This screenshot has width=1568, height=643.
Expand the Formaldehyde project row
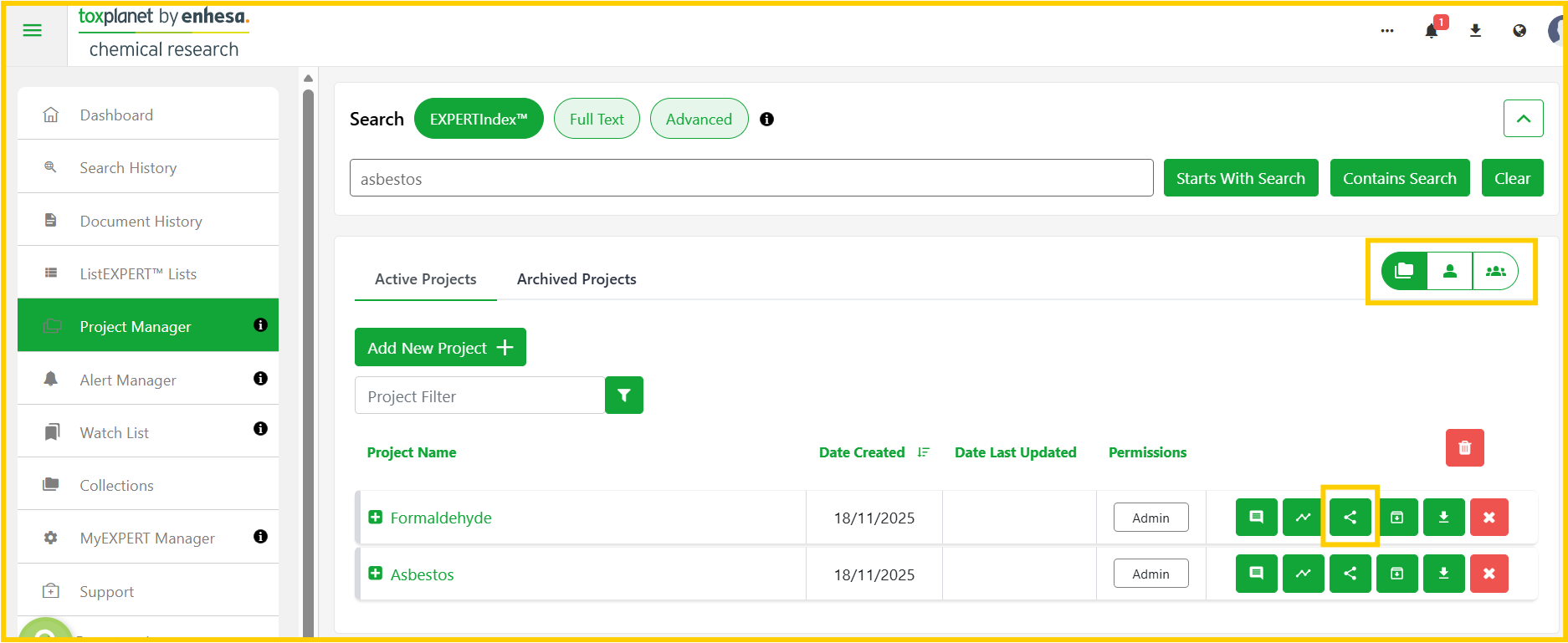pos(376,518)
